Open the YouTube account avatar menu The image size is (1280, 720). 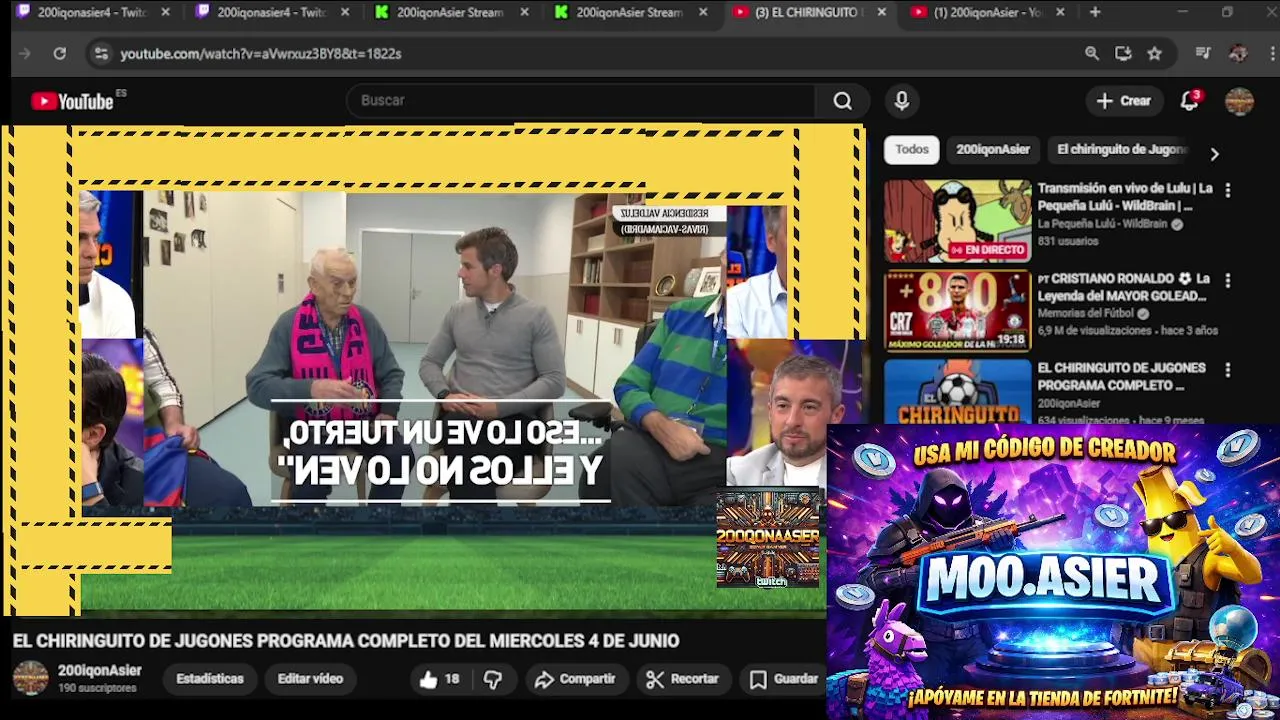[x=1239, y=101]
